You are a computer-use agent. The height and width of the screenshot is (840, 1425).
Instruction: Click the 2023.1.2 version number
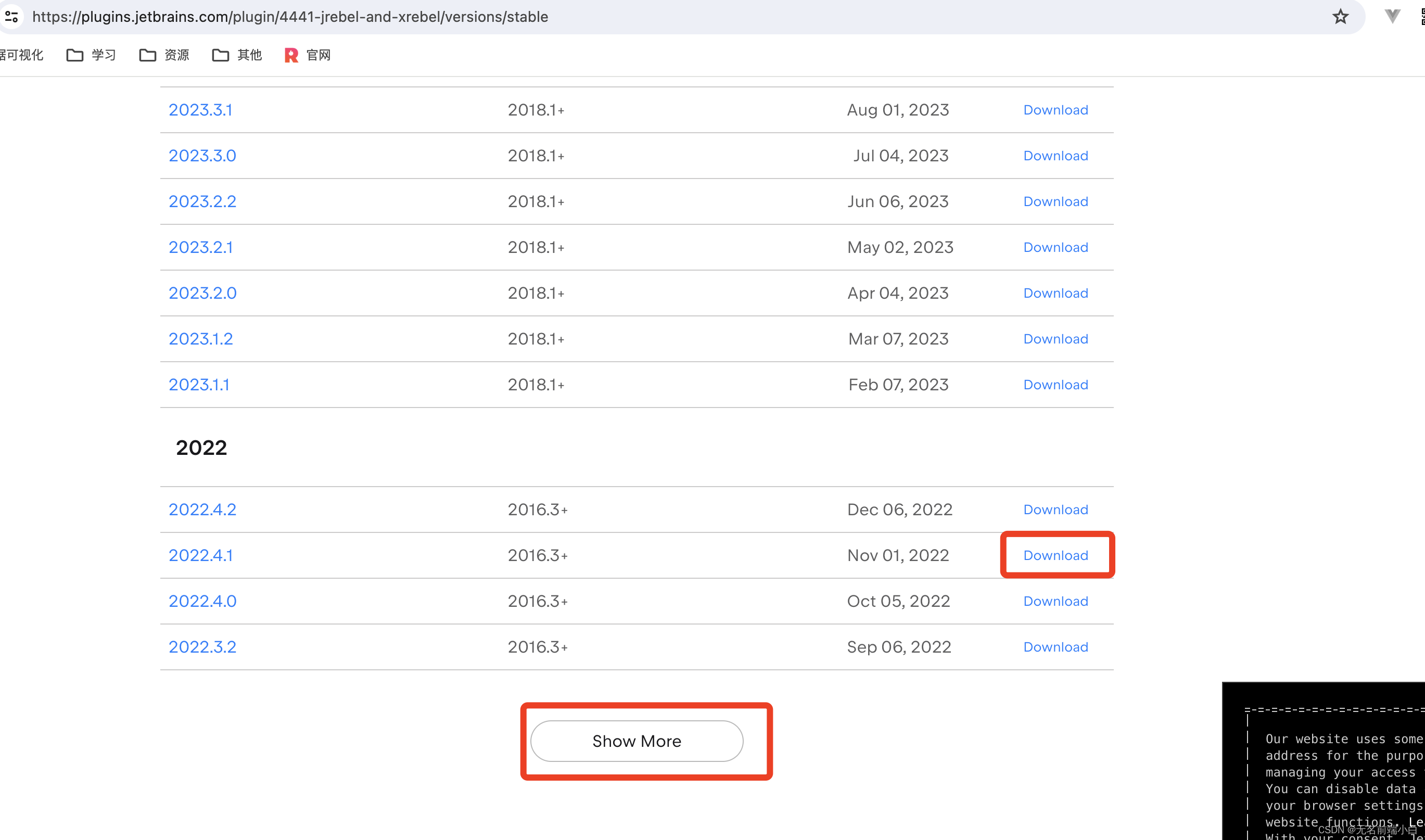tap(200, 339)
